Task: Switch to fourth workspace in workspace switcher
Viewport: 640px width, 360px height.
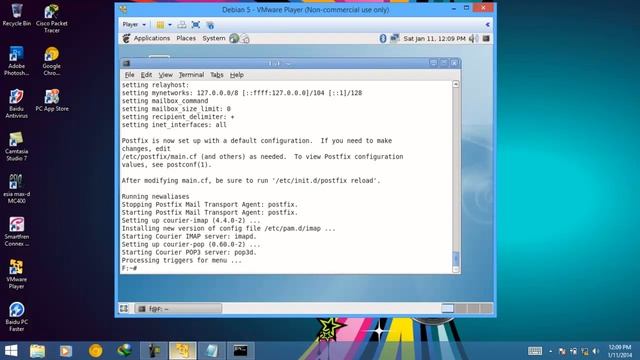Action: (486, 308)
